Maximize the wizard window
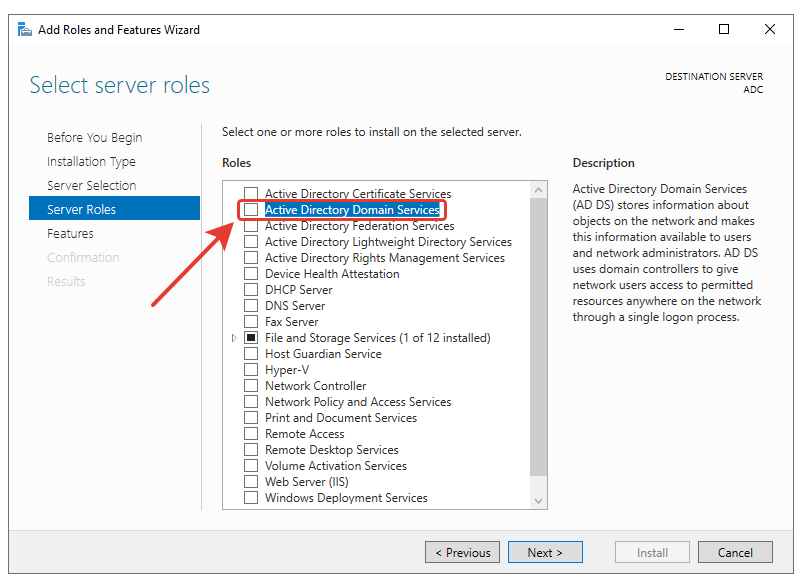The image size is (805, 585). [x=724, y=29]
